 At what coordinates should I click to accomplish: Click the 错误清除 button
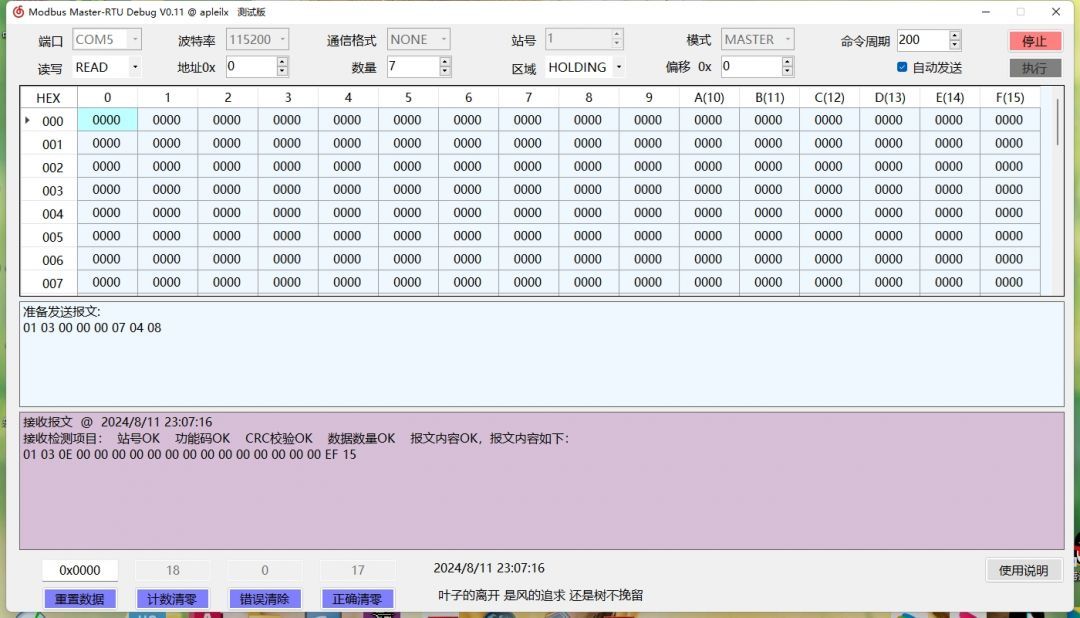click(x=265, y=597)
